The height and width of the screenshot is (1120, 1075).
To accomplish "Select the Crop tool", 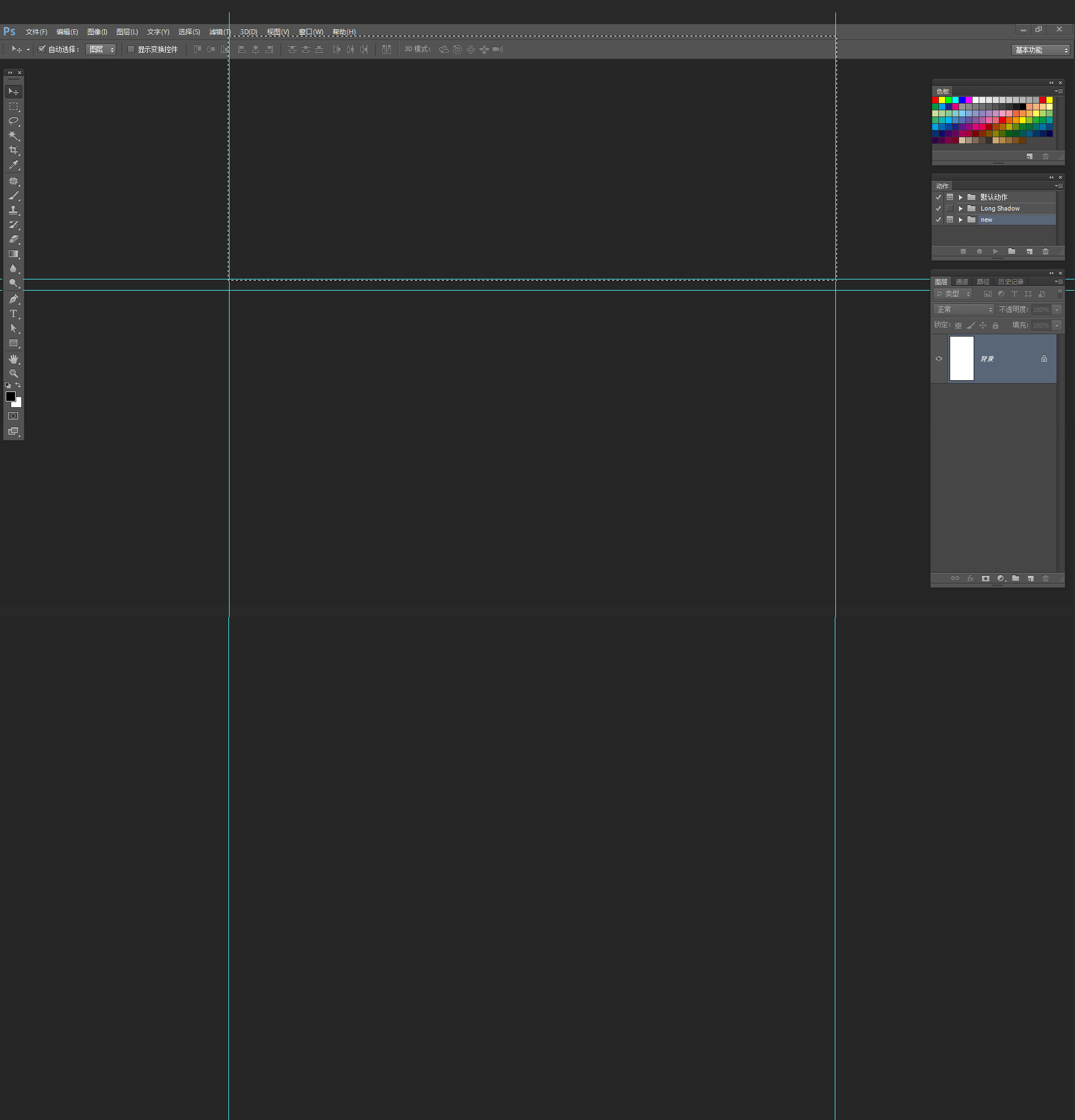I will click(13, 150).
